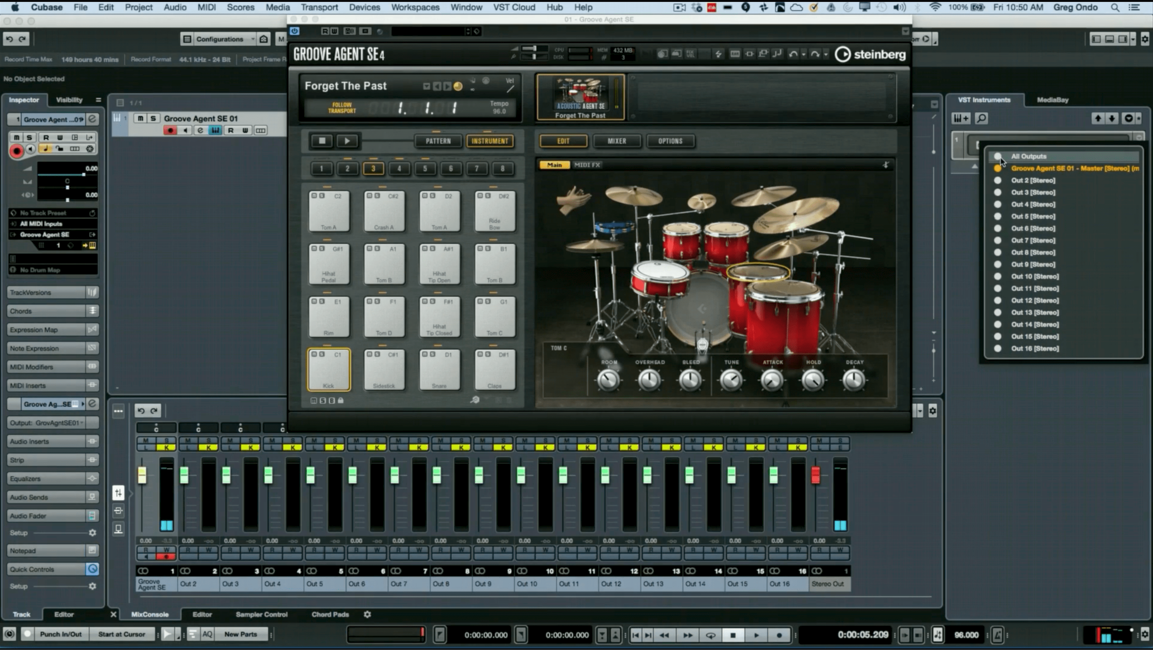1153x650 pixels.
Task: Open the Configurations dropdown
Action: (218, 39)
